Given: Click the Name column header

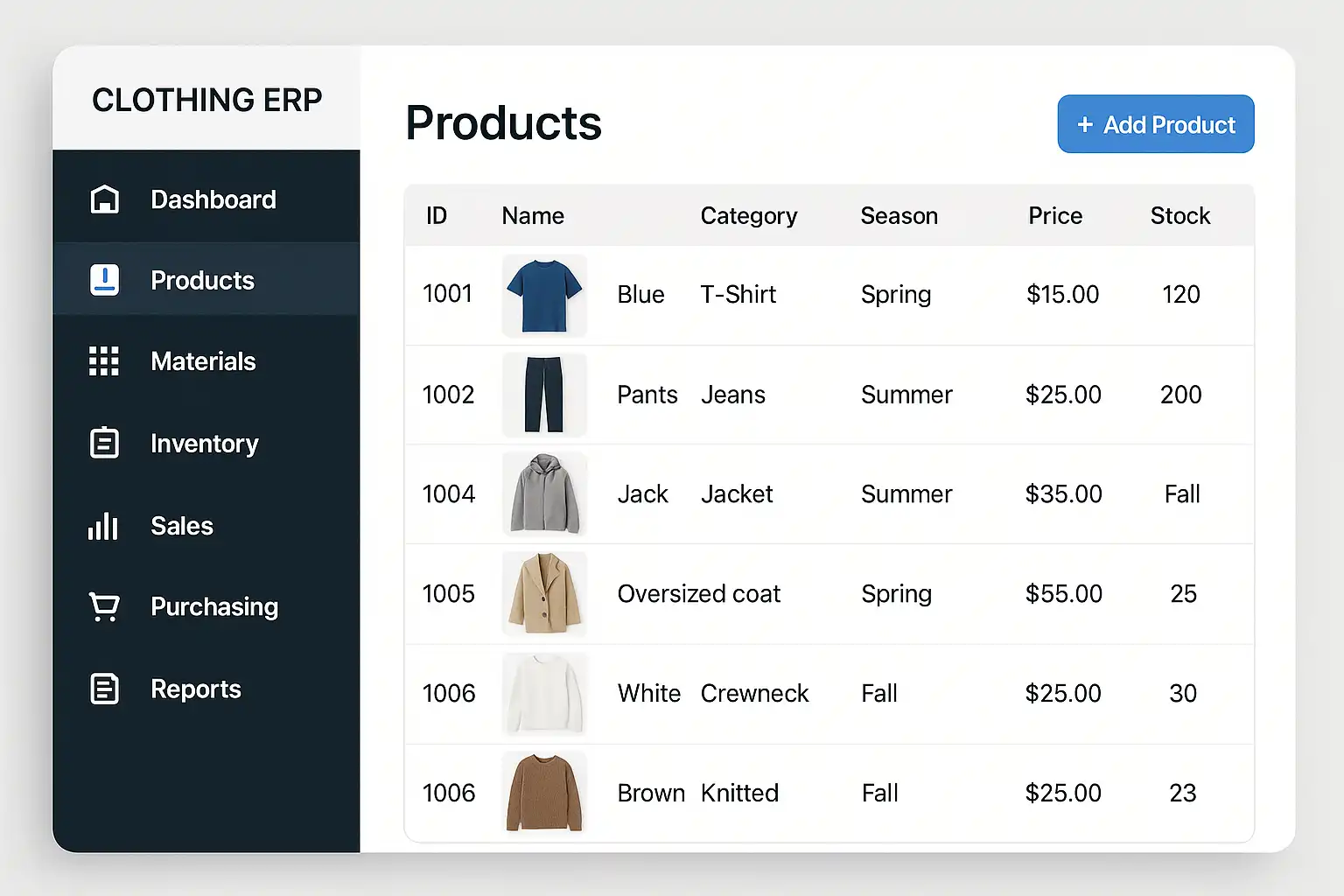Looking at the screenshot, I should [533, 215].
